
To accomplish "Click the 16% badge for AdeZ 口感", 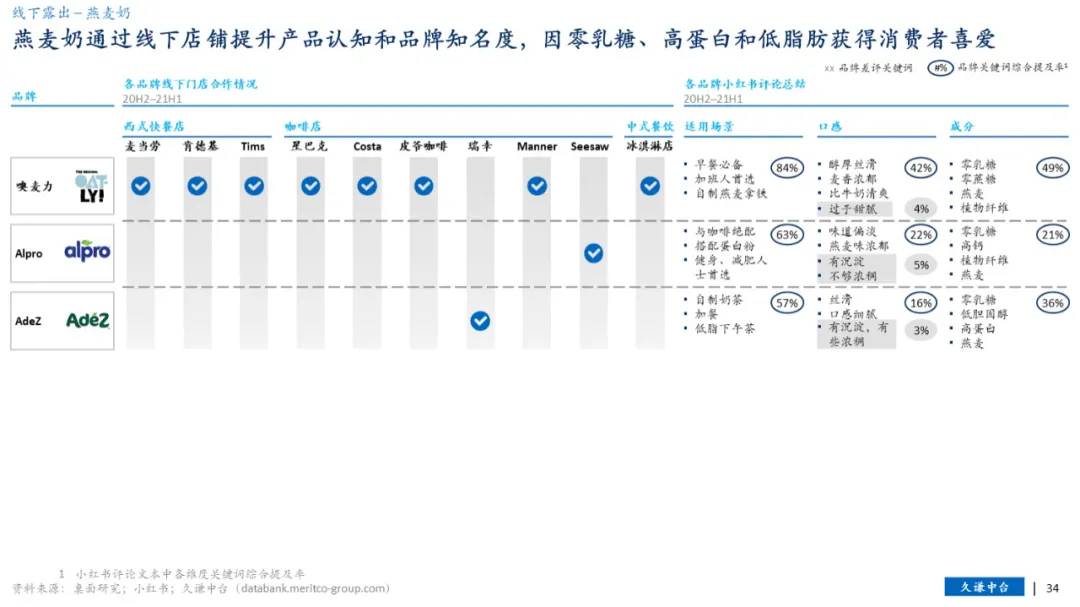I will (x=920, y=303).
